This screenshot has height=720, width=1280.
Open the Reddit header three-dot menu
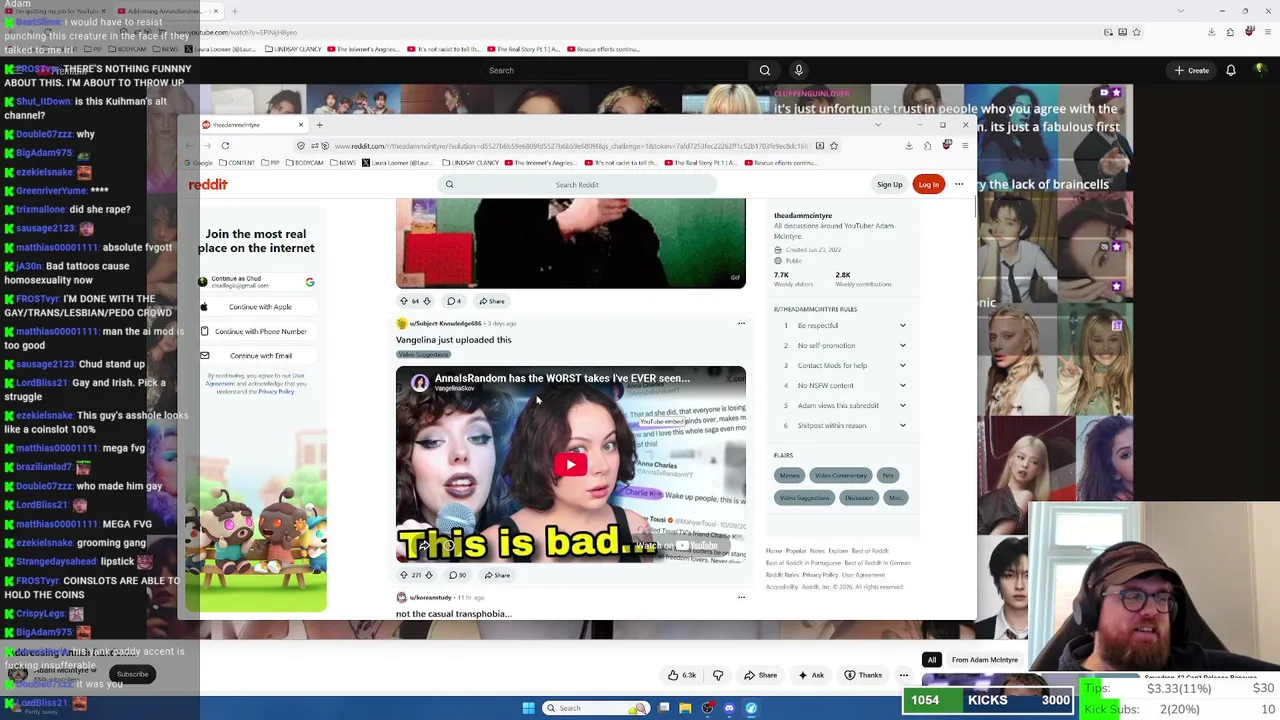click(x=959, y=184)
